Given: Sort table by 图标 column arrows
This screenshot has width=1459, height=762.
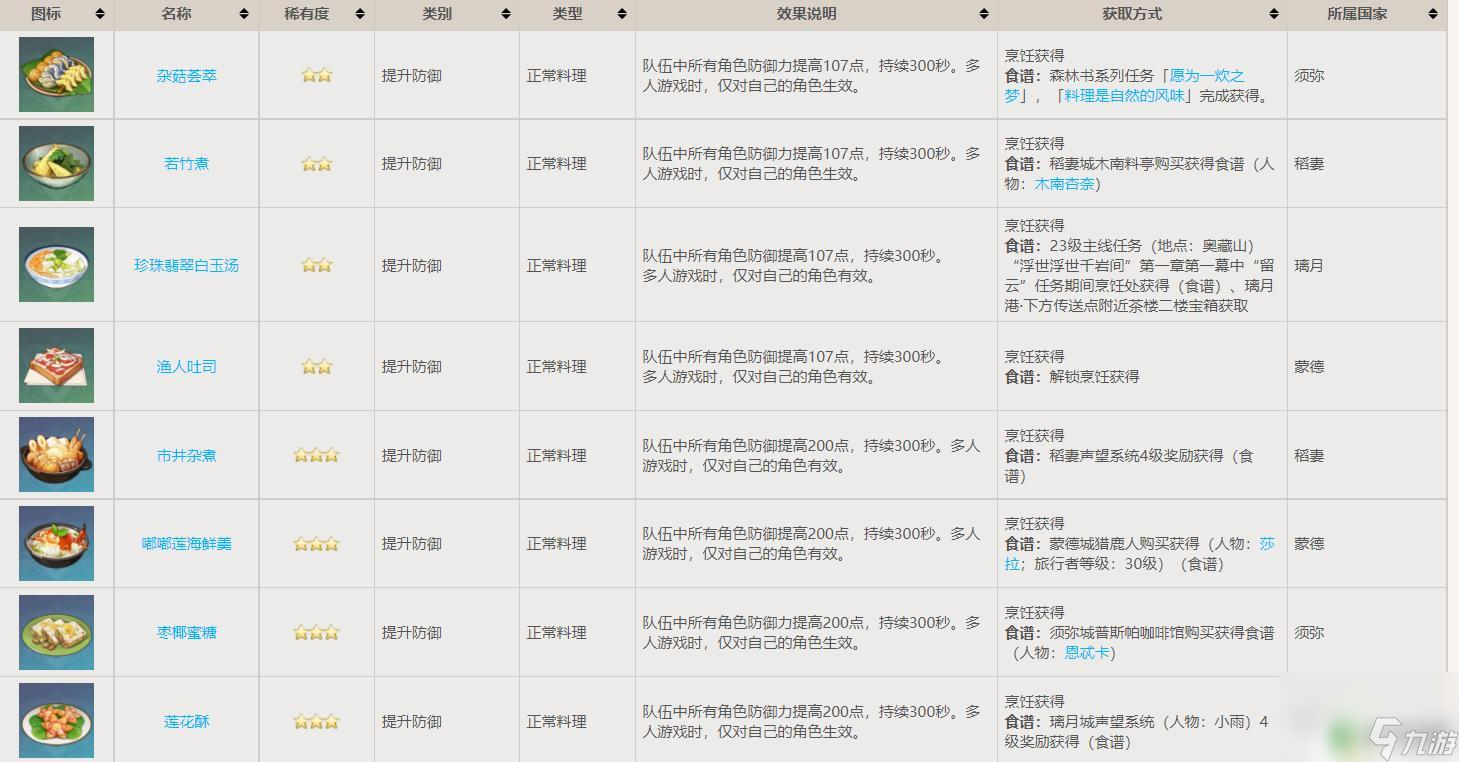Looking at the screenshot, I should [100, 14].
